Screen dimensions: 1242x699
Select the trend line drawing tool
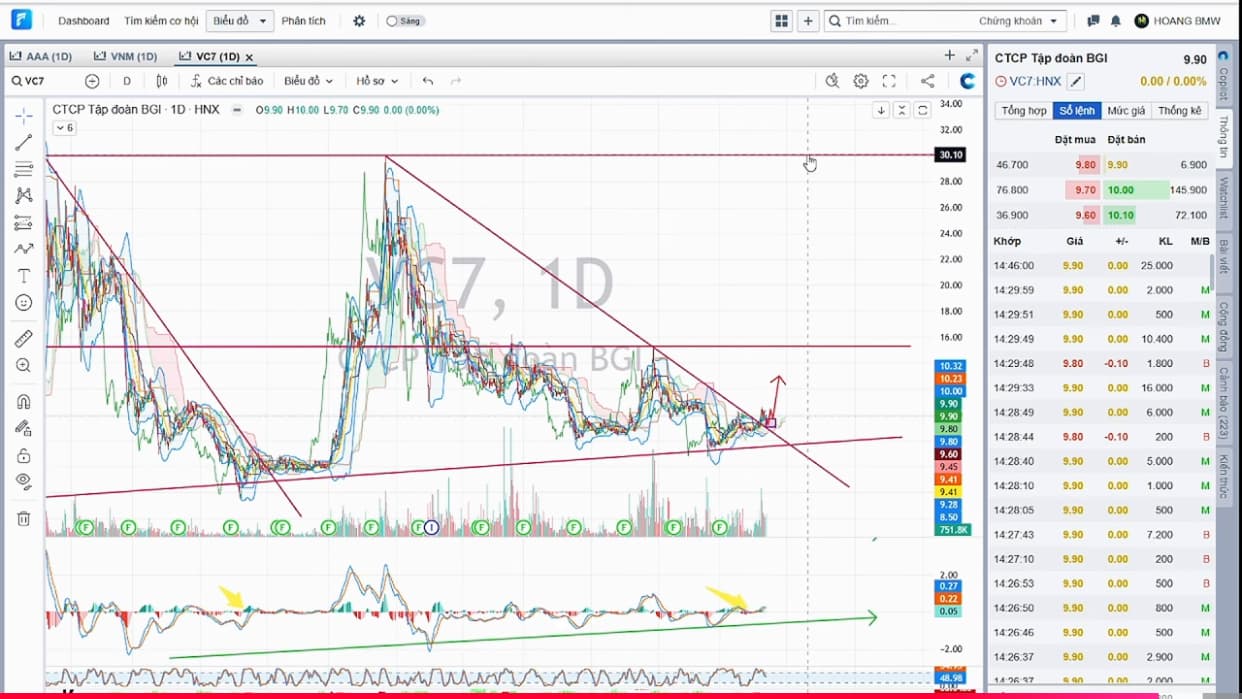(24, 143)
